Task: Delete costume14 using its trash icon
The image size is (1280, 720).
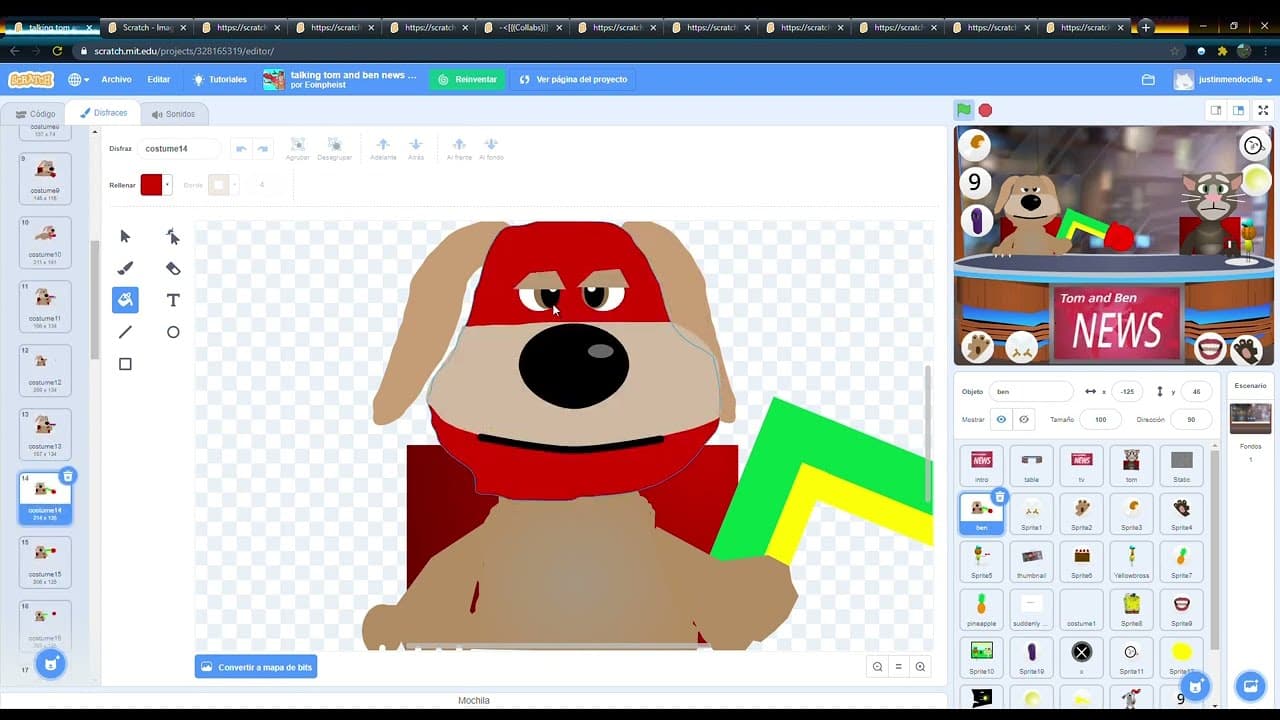Action: pyautogui.click(x=67, y=476)
